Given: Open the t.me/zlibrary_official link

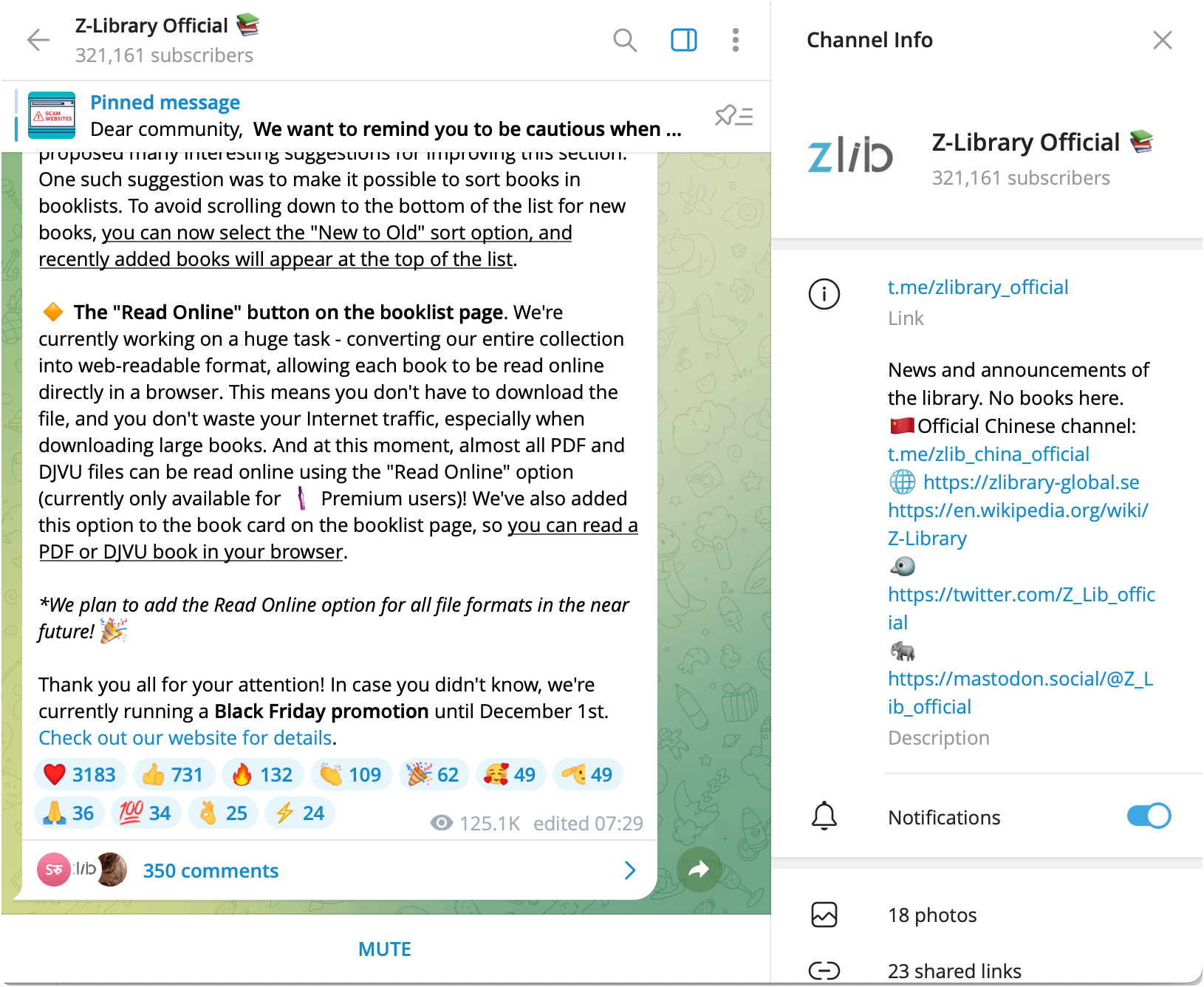Looking at the screenshot, I should (x=978, y=287).
